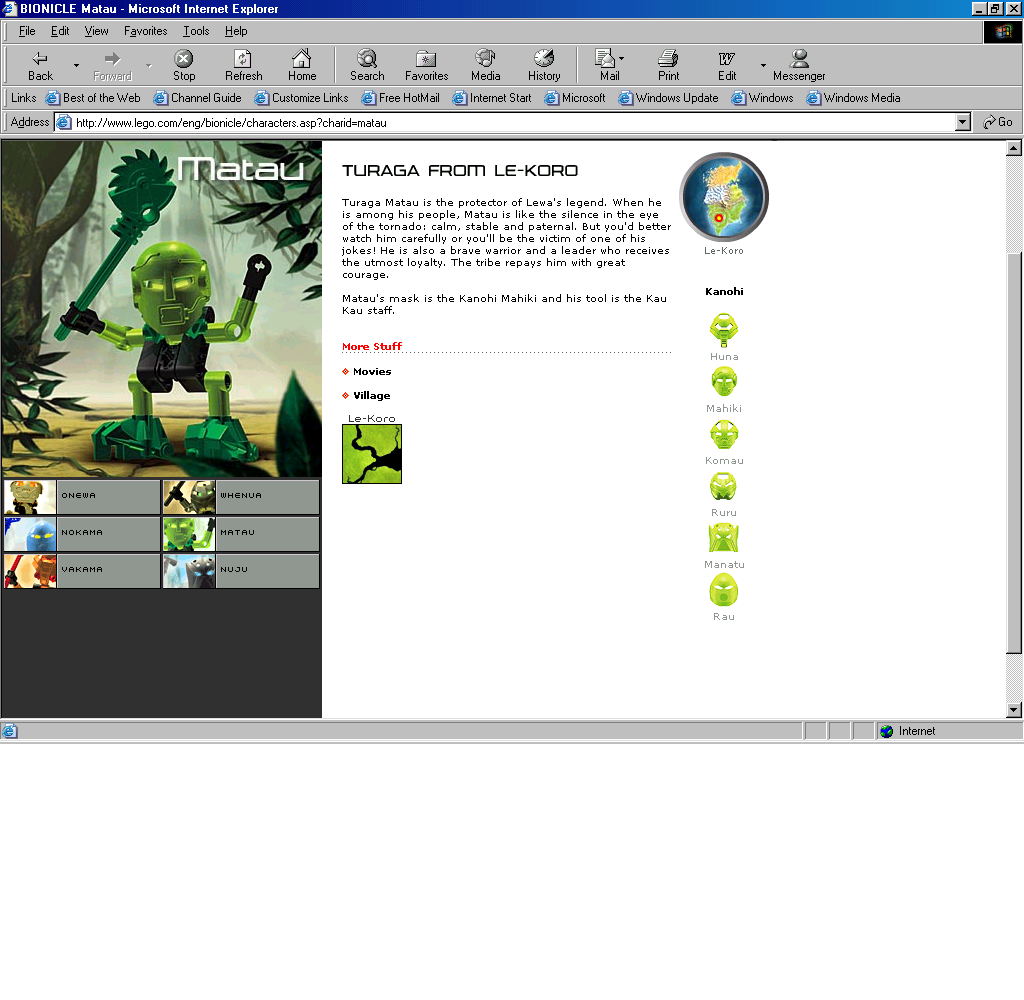Select the Matau character thumbnail
The height and width of the screenshot is (1000, 1024).
189,534
